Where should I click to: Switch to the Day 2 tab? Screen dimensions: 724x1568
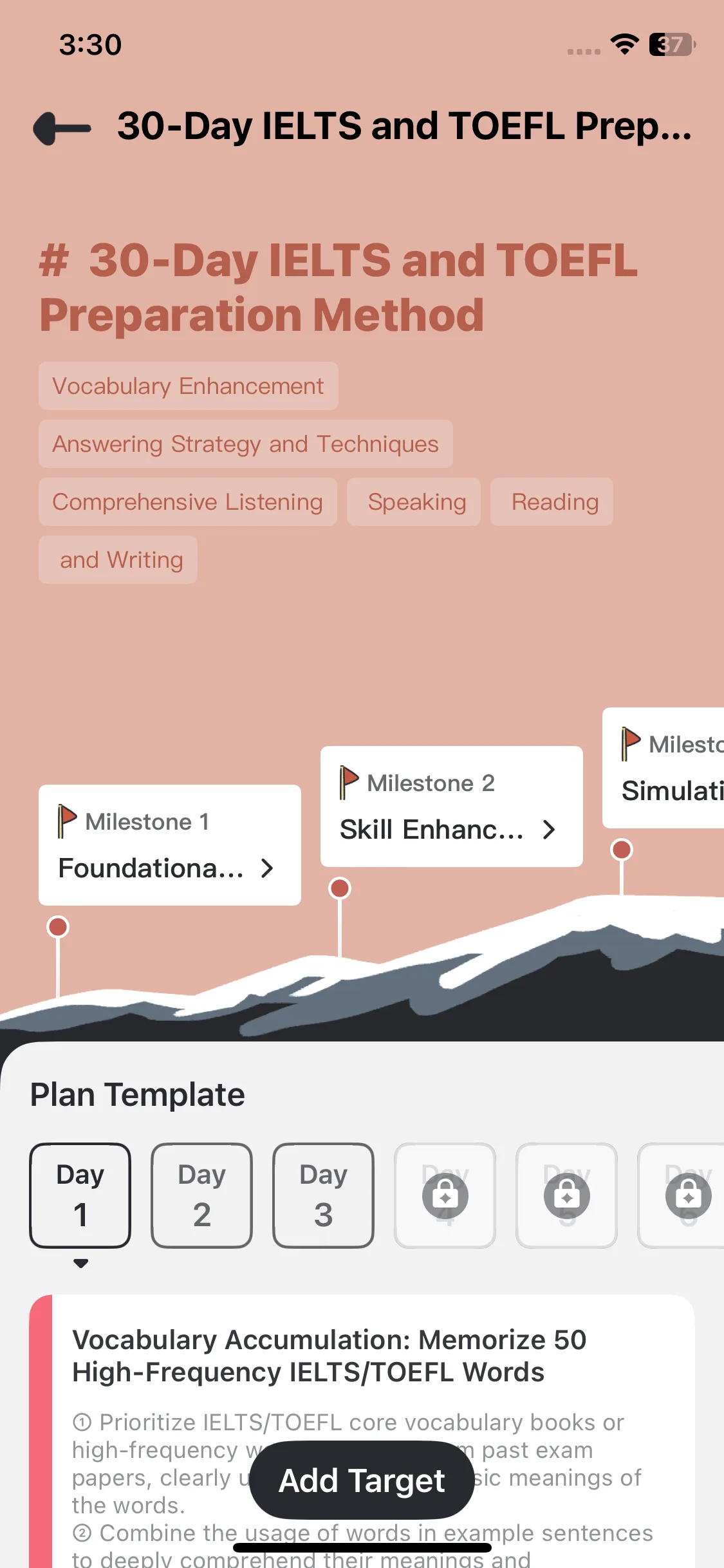point(201,1195)
